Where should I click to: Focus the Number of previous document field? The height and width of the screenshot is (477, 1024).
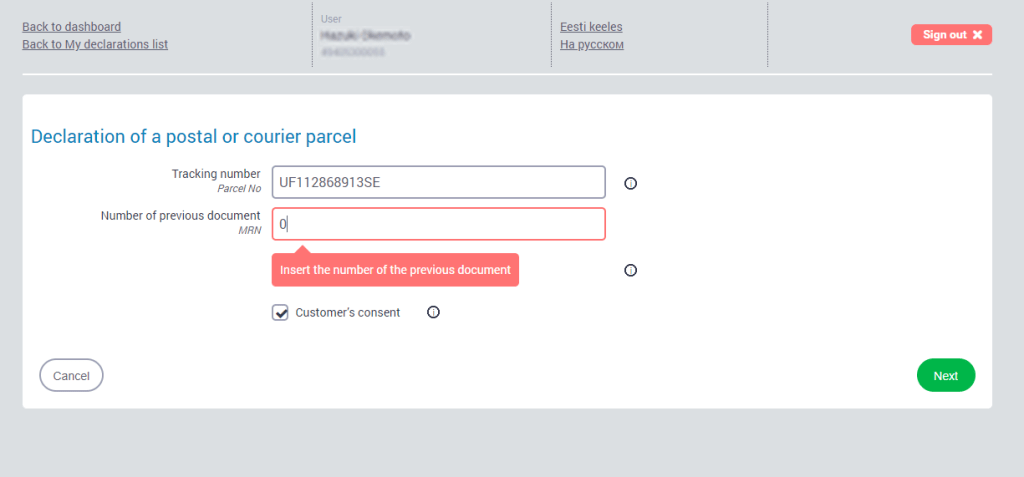pyautogui.click(x=438, y=224)
